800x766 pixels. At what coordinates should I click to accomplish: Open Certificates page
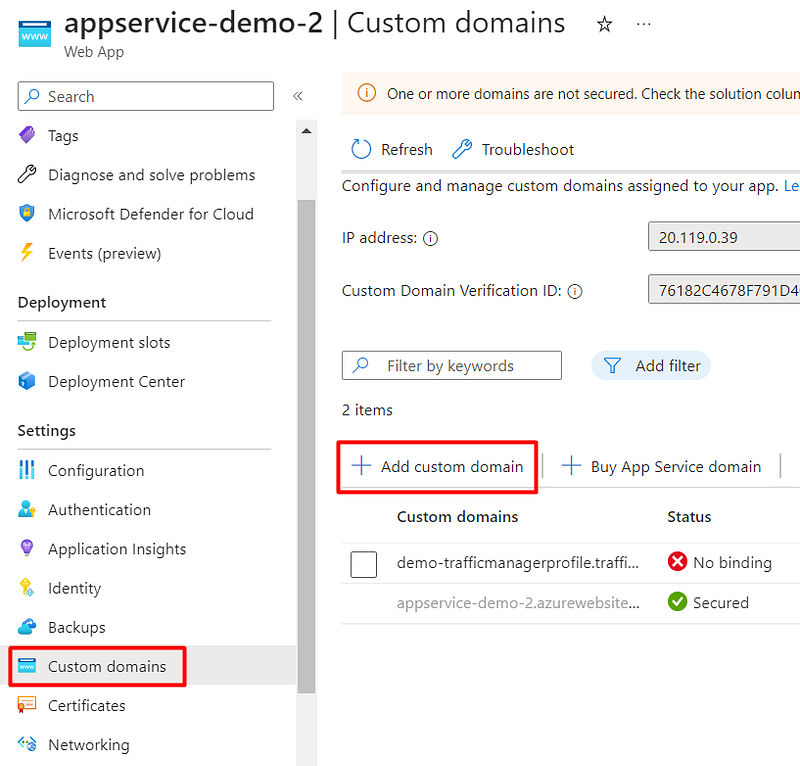pyautogui.click(x=87, y=706)
